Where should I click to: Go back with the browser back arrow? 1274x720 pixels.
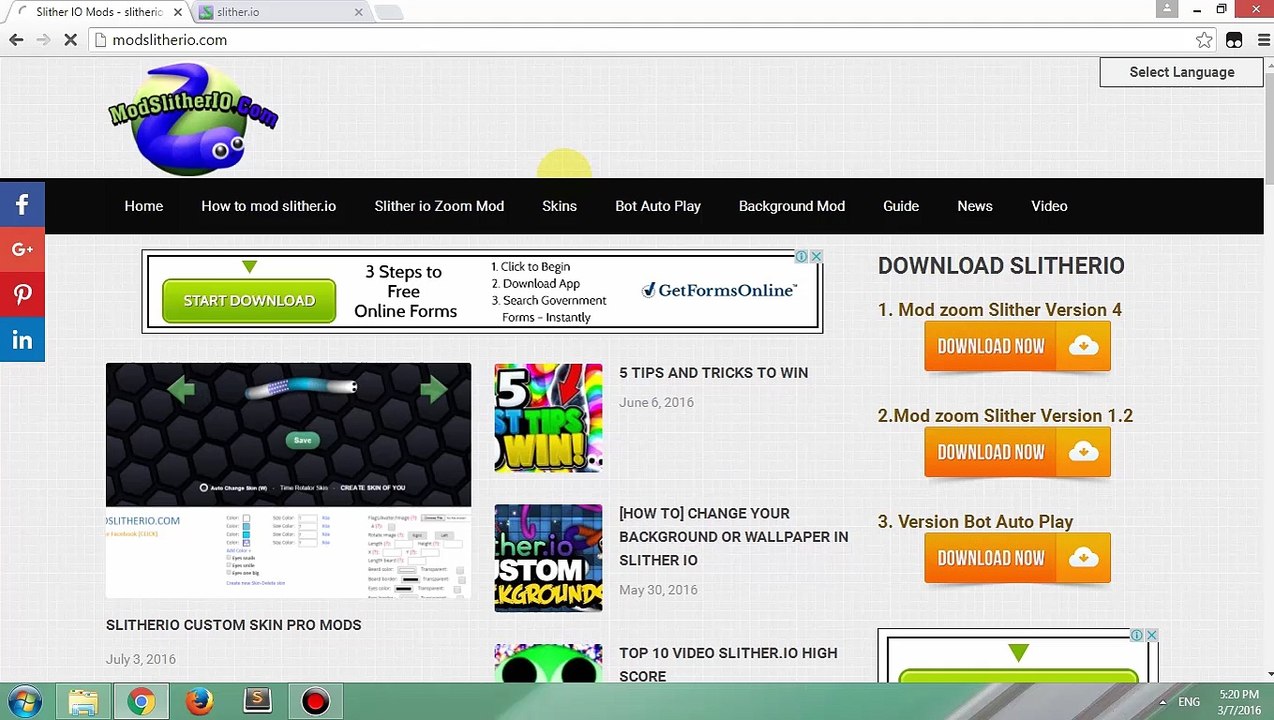coord(16,40)
